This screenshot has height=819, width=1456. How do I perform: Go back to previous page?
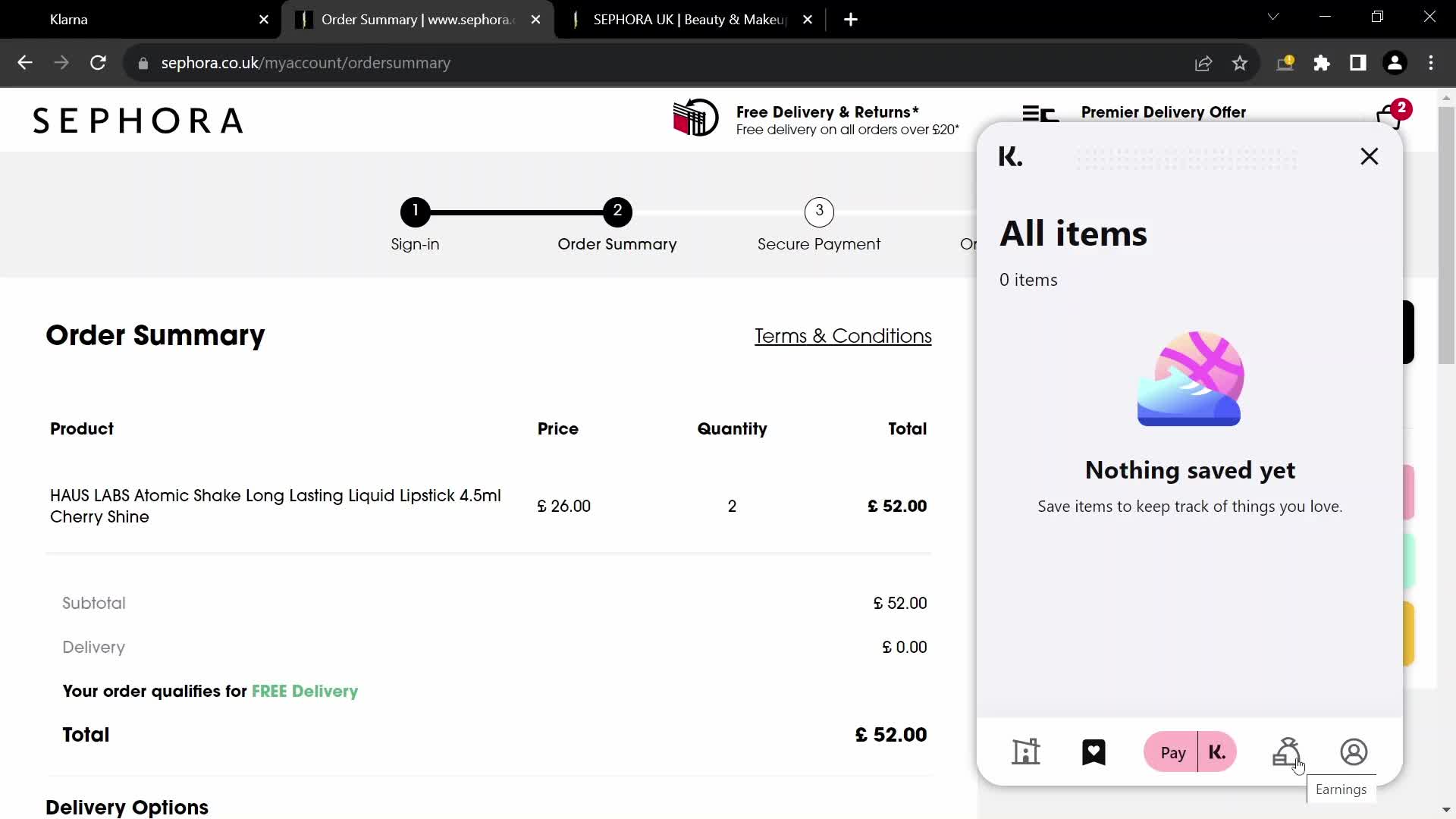click(x=25, y=63)
